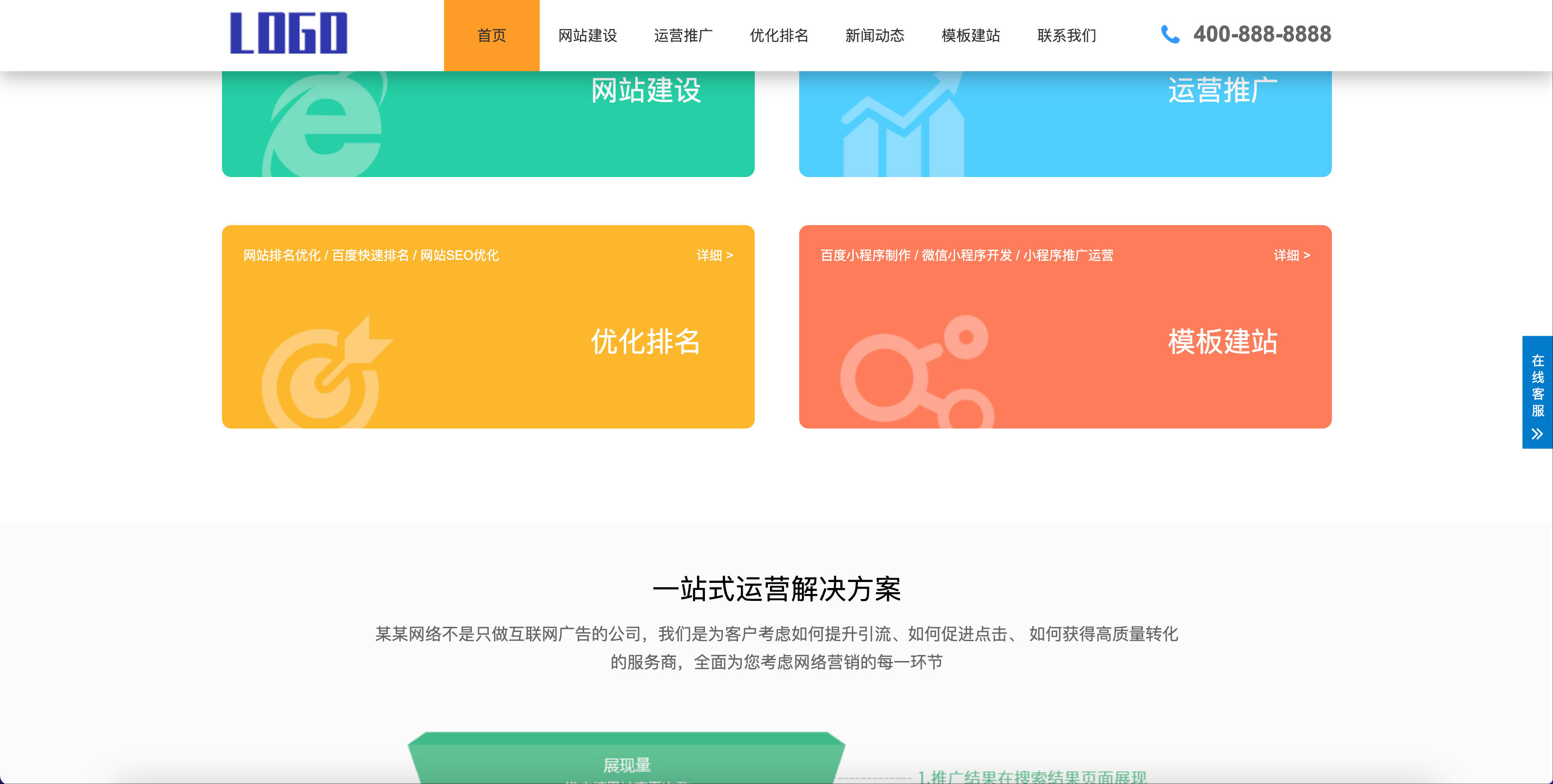Open the 新闻动态 navigation item
This screenshot has width=1553, height=784.
point(875,36)
